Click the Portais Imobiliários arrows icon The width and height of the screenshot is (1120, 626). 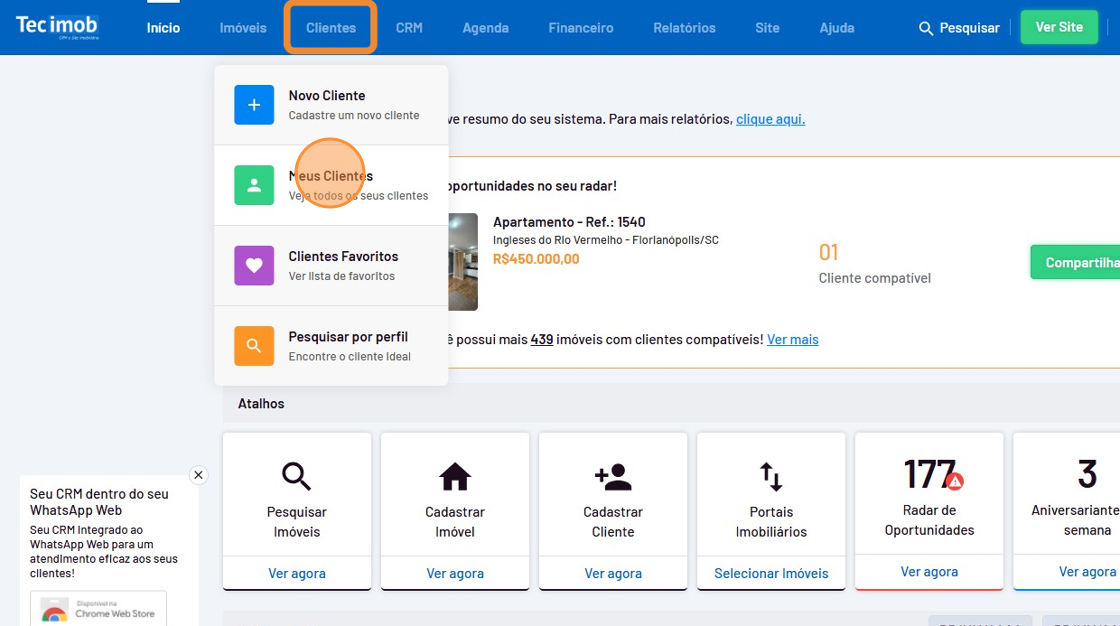[x=771, y=477]
